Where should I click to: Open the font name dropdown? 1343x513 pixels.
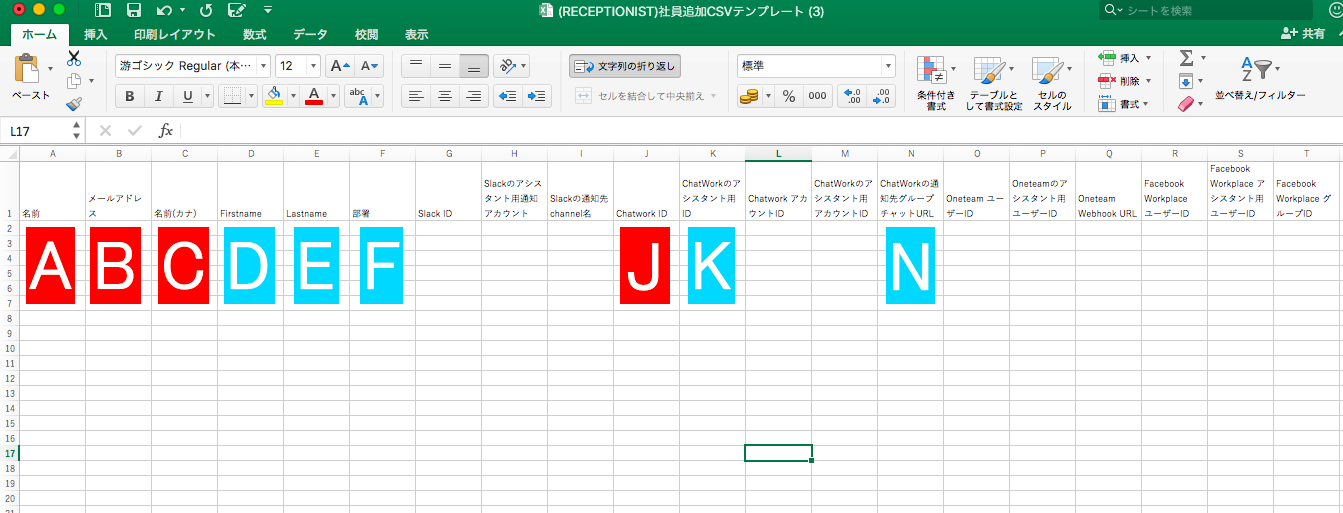pyautogui.click(x=263, y=66)
